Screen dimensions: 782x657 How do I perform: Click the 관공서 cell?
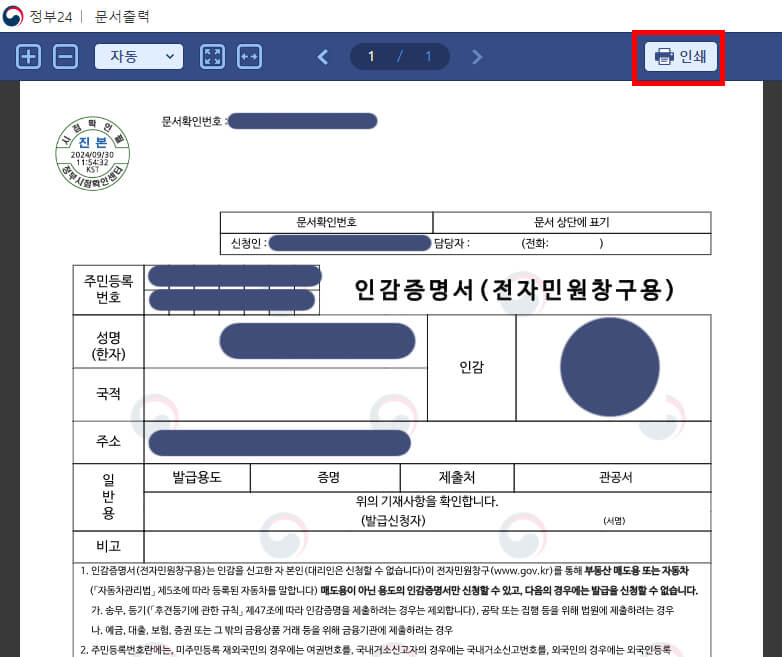[615, 477]
